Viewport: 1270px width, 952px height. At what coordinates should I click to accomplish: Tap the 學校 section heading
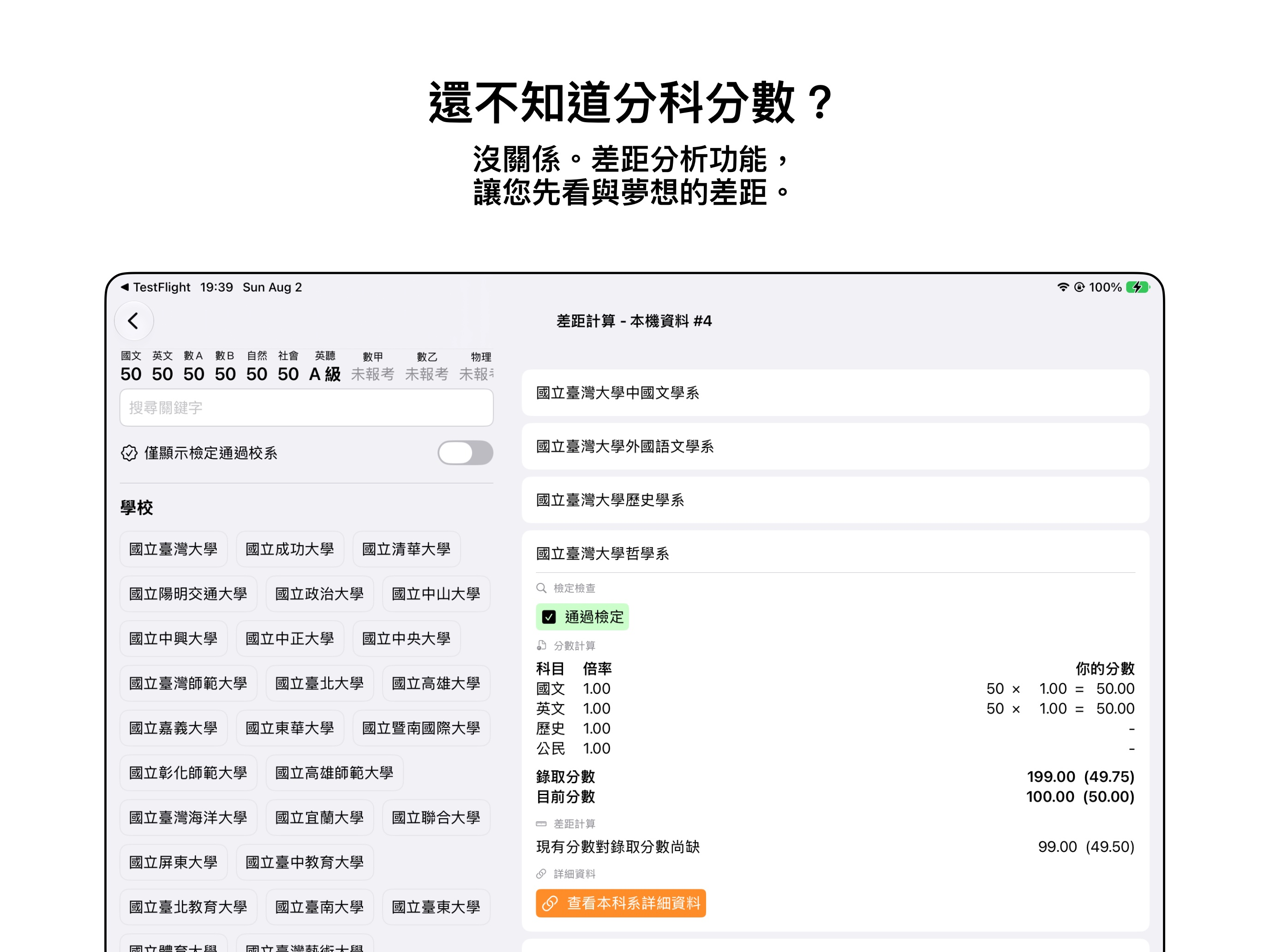pos(137,507)
